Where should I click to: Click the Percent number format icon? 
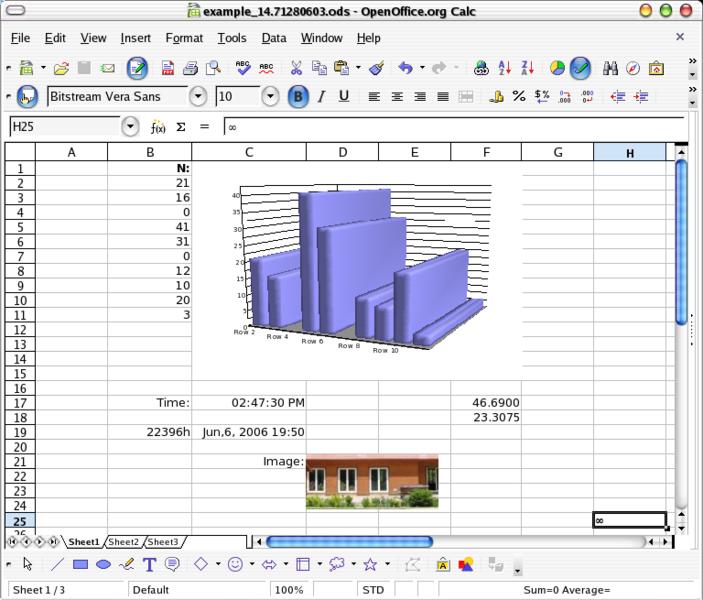pos(519,97)
